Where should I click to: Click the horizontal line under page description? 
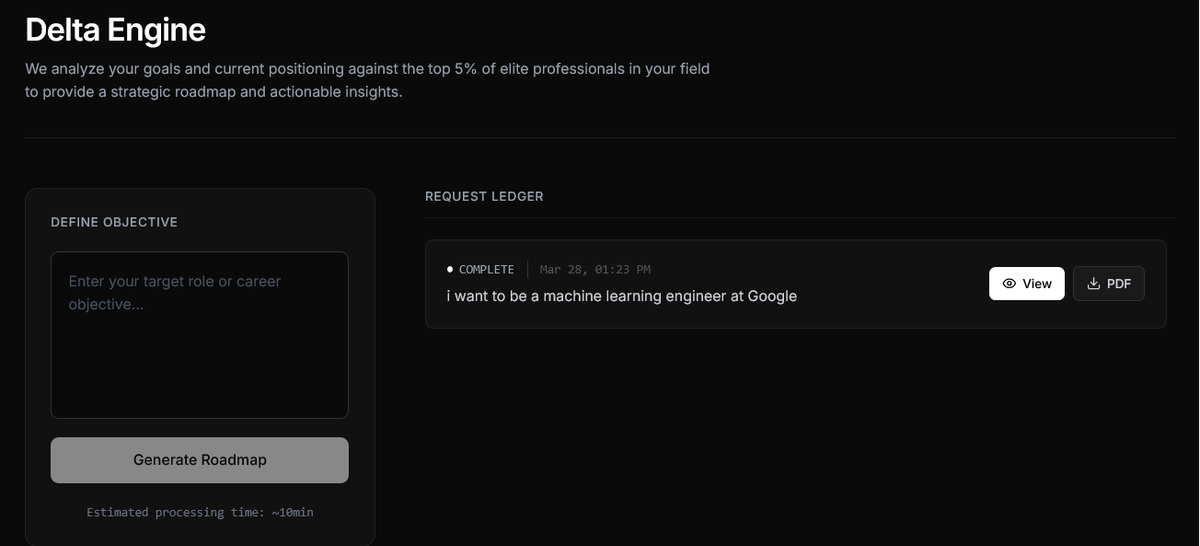click(600, 137)
